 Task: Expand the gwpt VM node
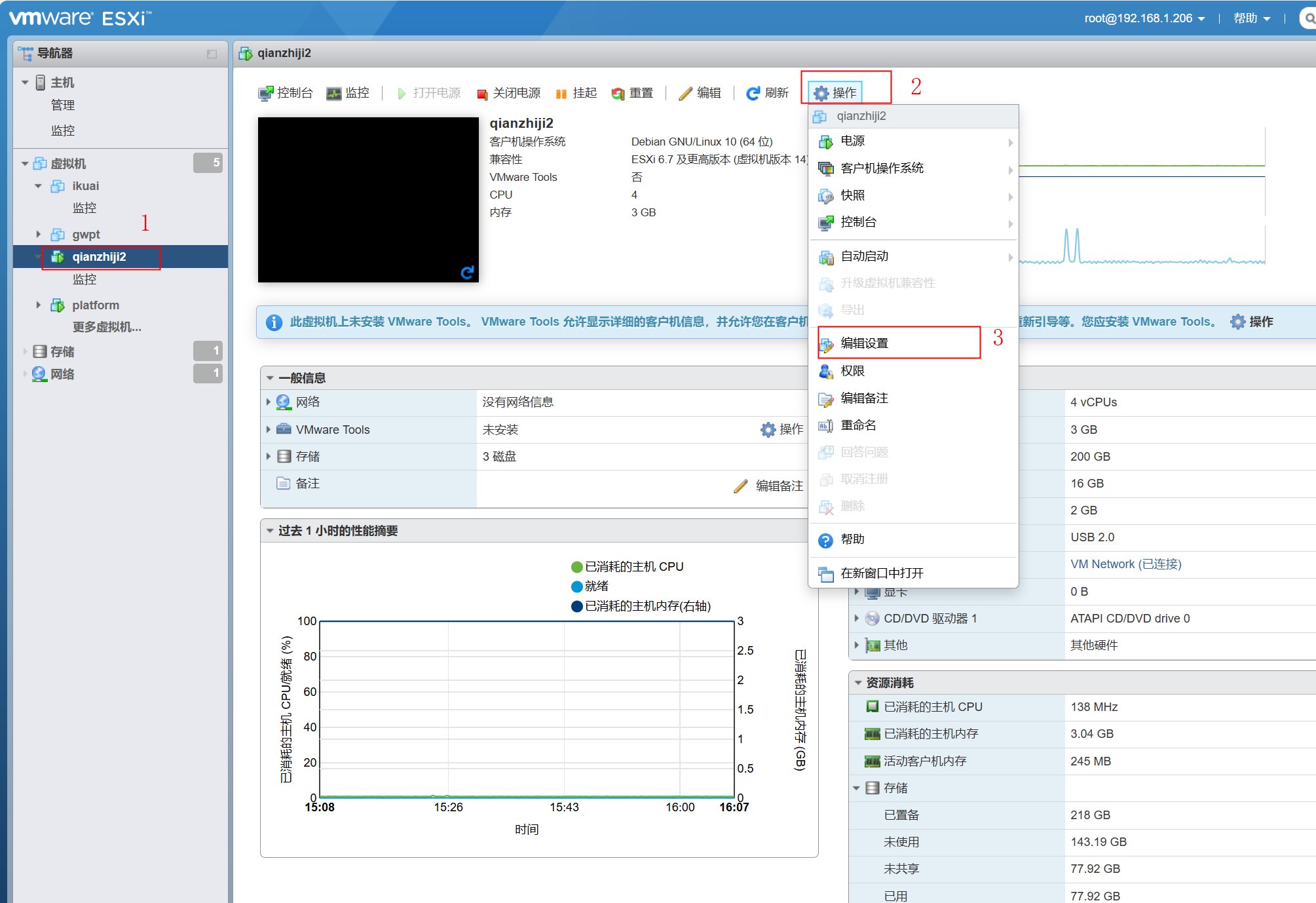tap(38, 234)
